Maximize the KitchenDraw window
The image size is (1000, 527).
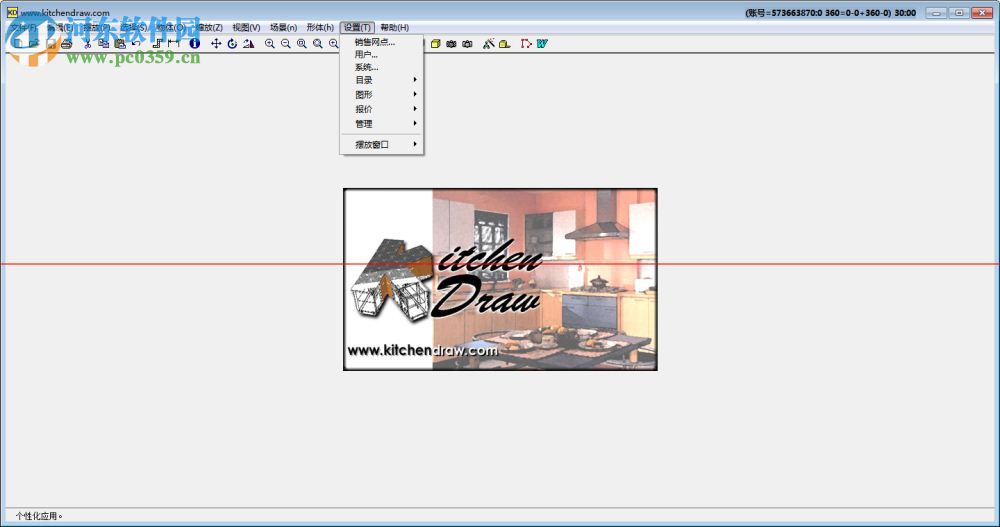959,13
